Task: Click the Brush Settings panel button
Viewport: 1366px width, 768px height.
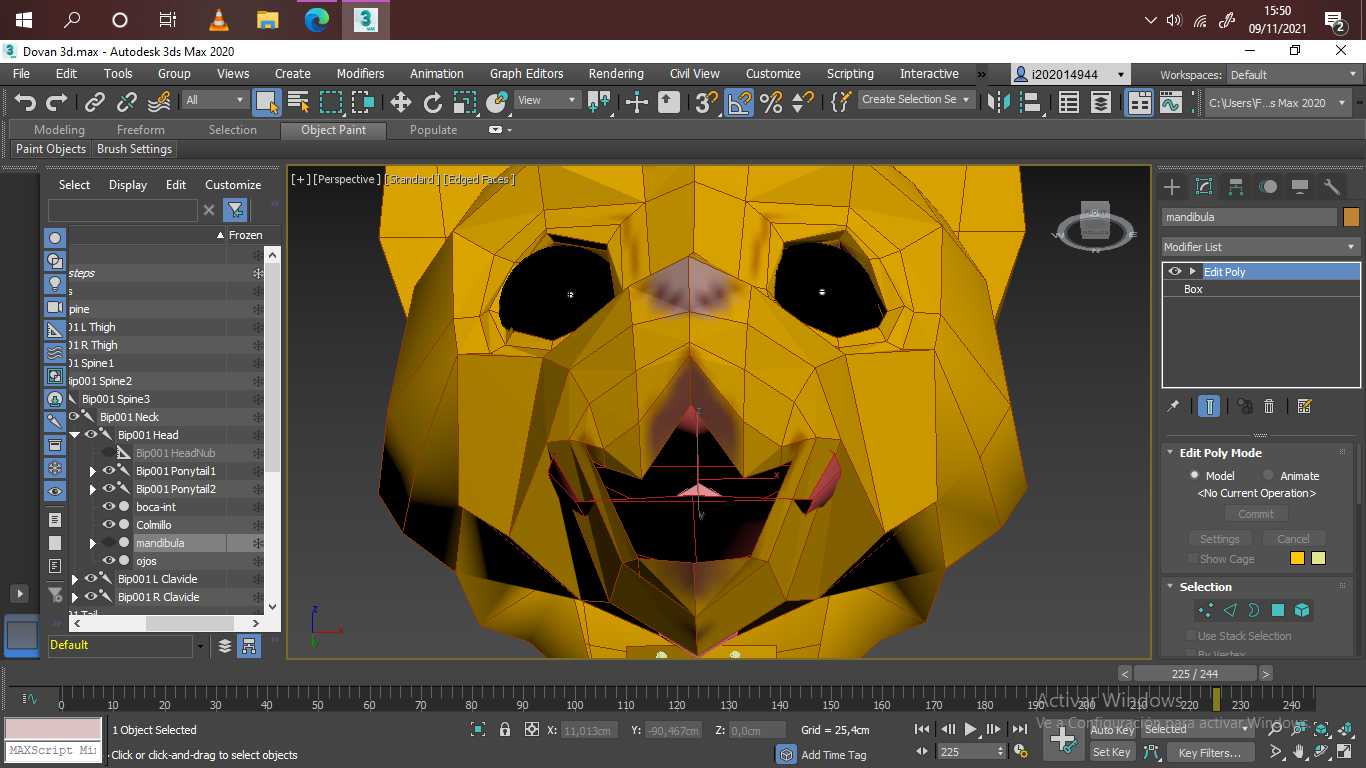Action: pyautogui.click(x=135, y=149)
